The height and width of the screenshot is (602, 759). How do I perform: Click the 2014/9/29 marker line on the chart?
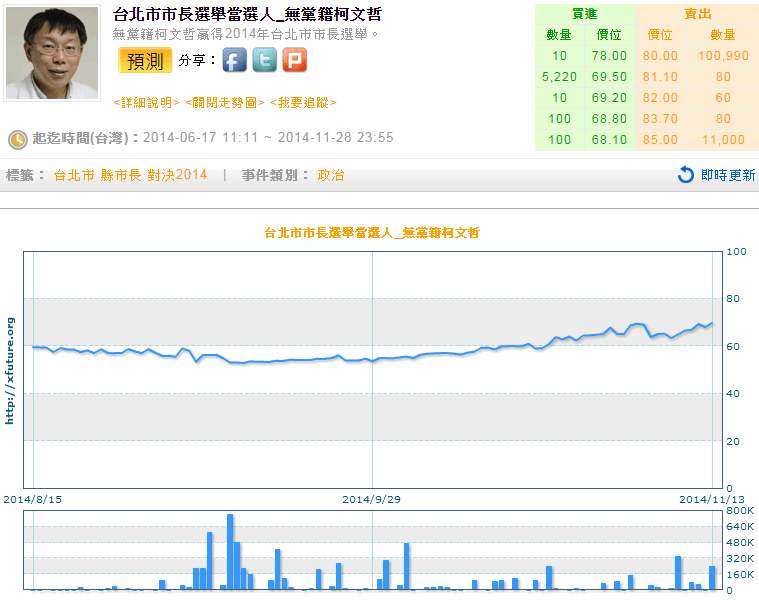(x=372, y=370)
